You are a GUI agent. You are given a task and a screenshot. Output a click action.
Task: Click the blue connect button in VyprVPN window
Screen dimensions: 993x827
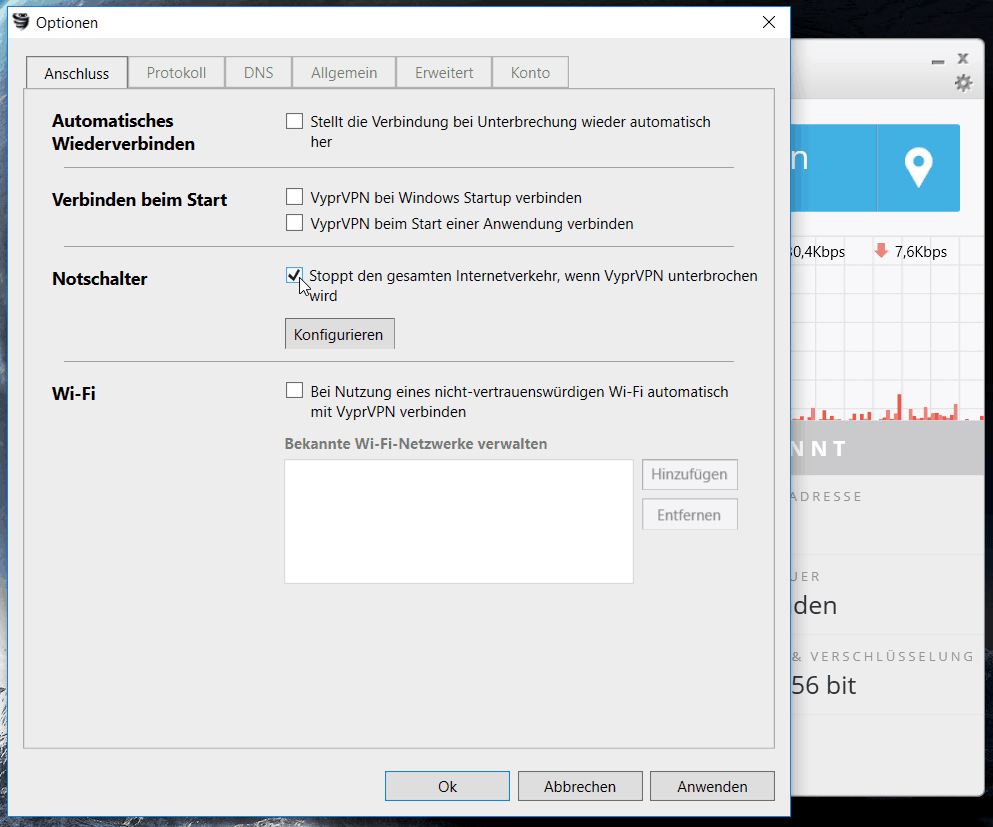click(834, 167)
